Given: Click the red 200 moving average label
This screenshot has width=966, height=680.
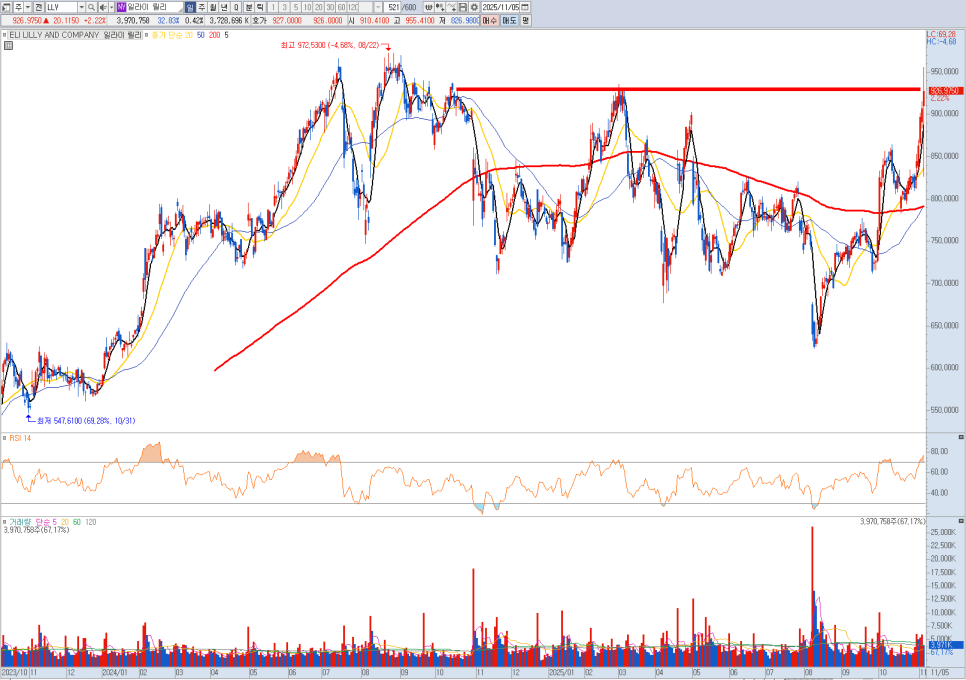Looking at the screenshot, I should pyautogui.click(x=214, y=35).
